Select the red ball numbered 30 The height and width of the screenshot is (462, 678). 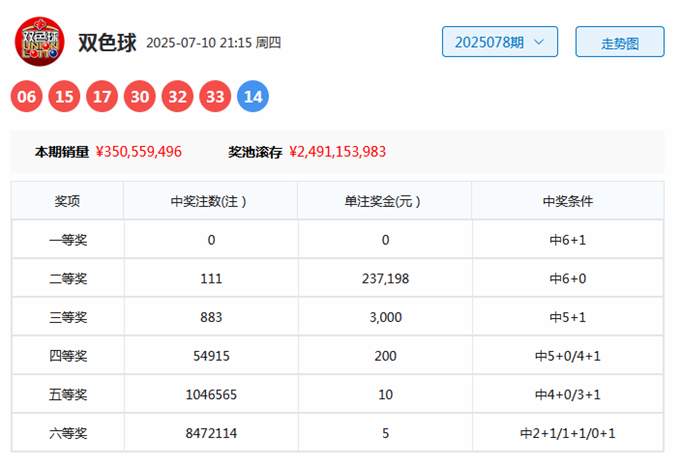[x=140, y=96]
